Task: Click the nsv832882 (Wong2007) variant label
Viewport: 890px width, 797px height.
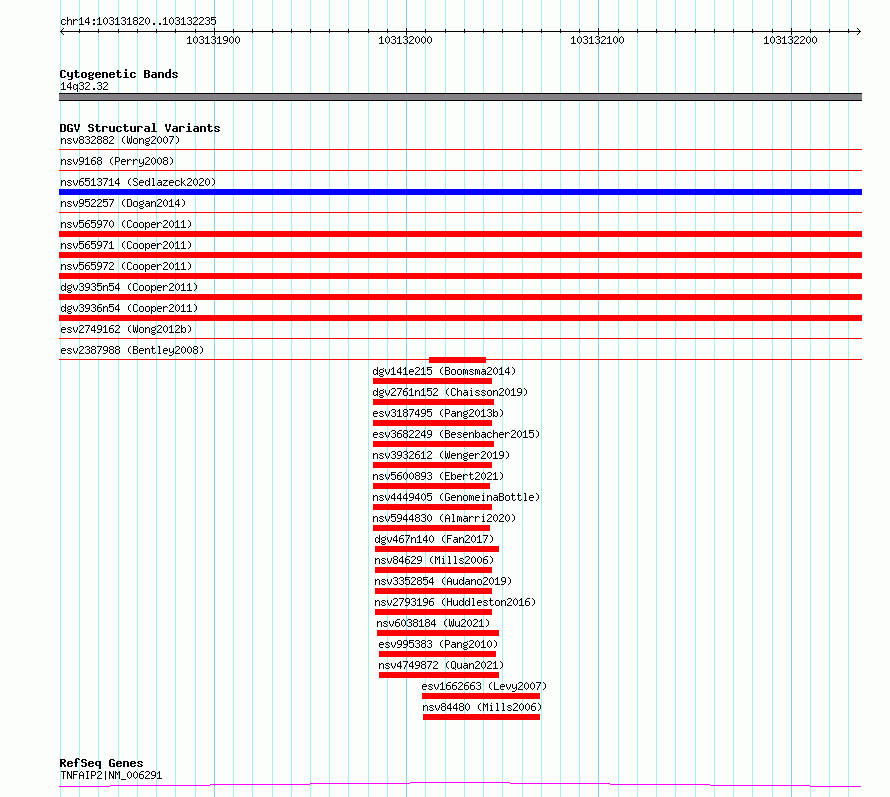Action: tap(120, 140)
